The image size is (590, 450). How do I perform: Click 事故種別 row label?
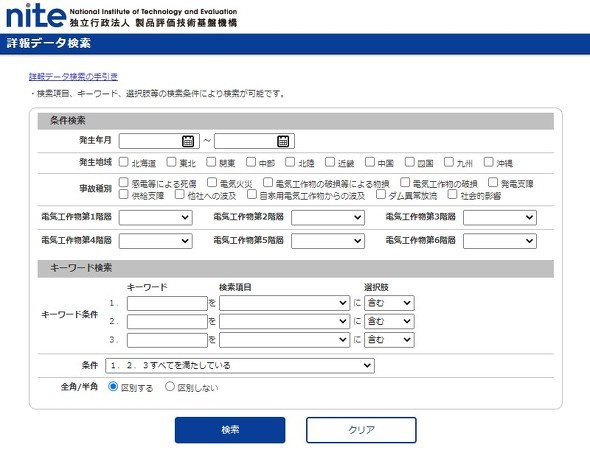96,189
